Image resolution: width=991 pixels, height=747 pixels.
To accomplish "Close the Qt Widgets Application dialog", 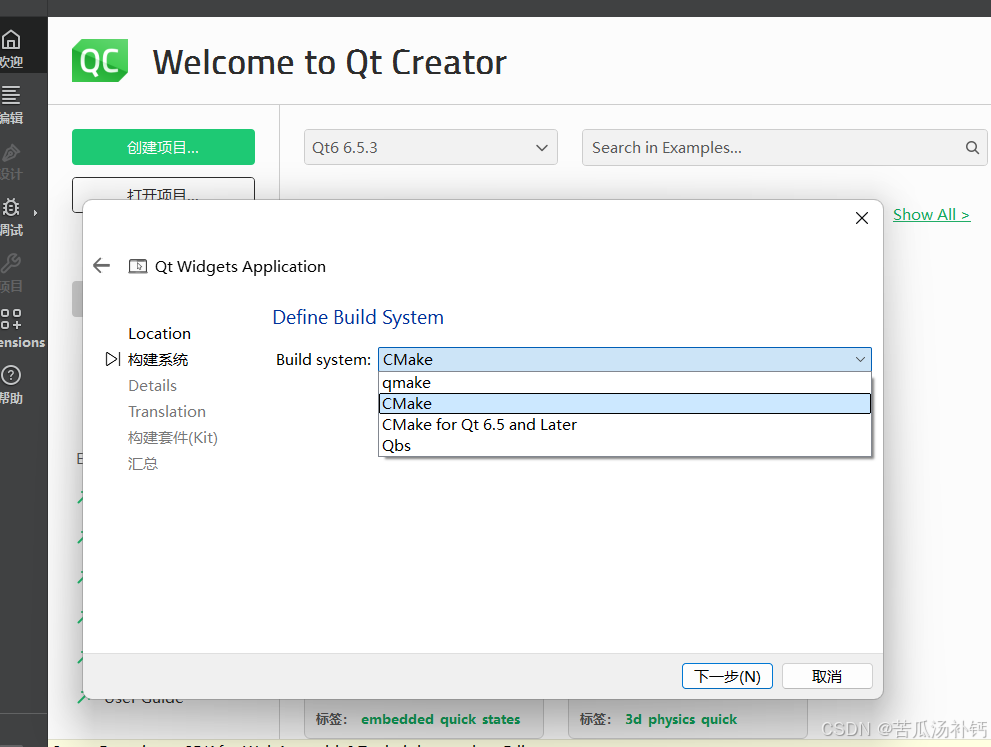I will pyautogui.click(x=861, y=218).
